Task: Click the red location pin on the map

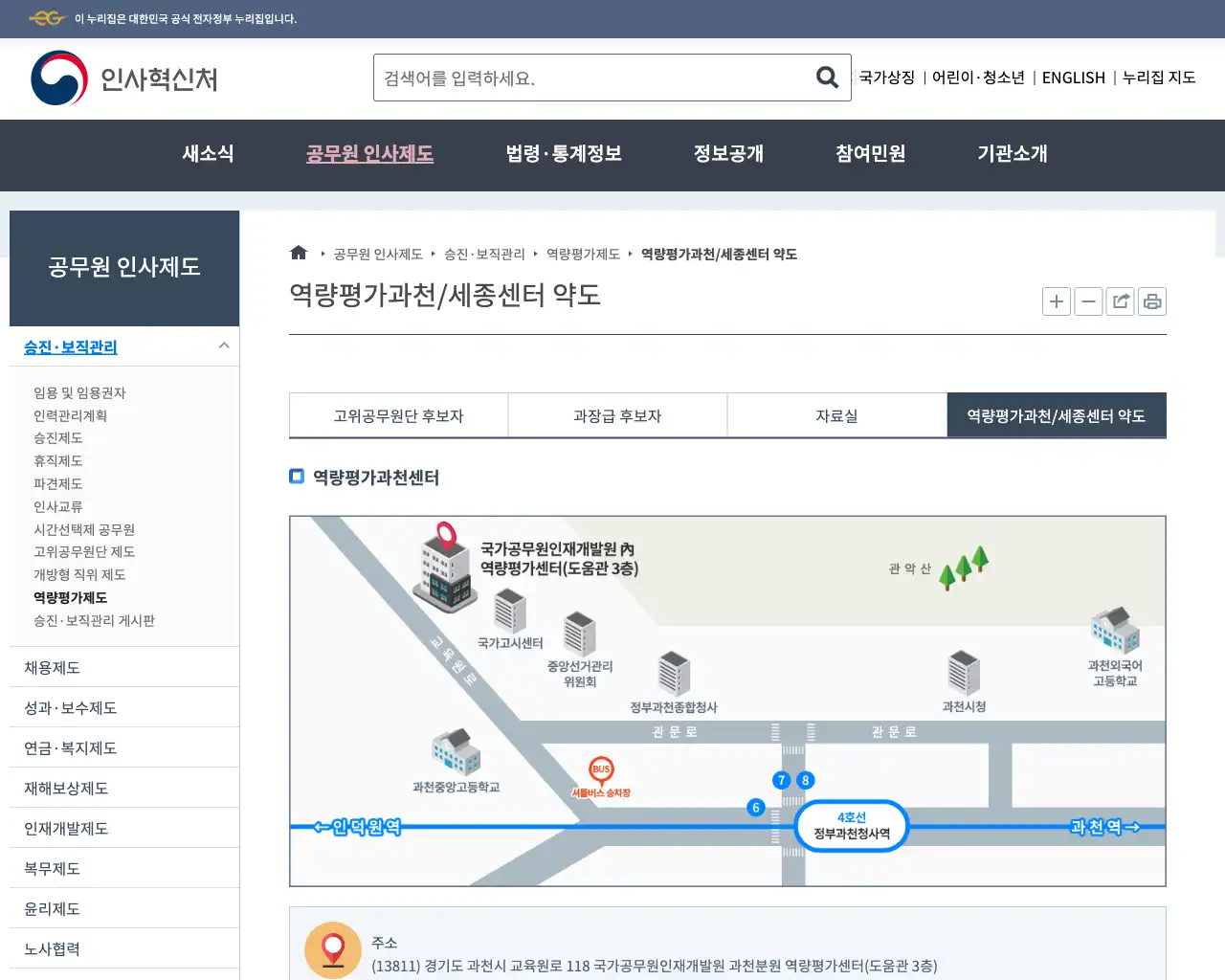Action: [445, 536]
